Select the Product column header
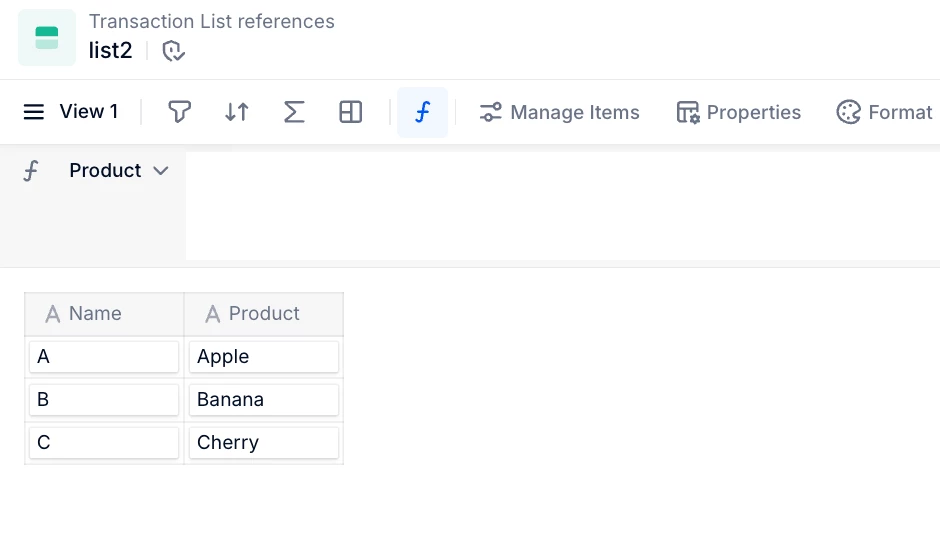This screenshot has height=550, width=940. pyautogui.click(x=264, y=314)
